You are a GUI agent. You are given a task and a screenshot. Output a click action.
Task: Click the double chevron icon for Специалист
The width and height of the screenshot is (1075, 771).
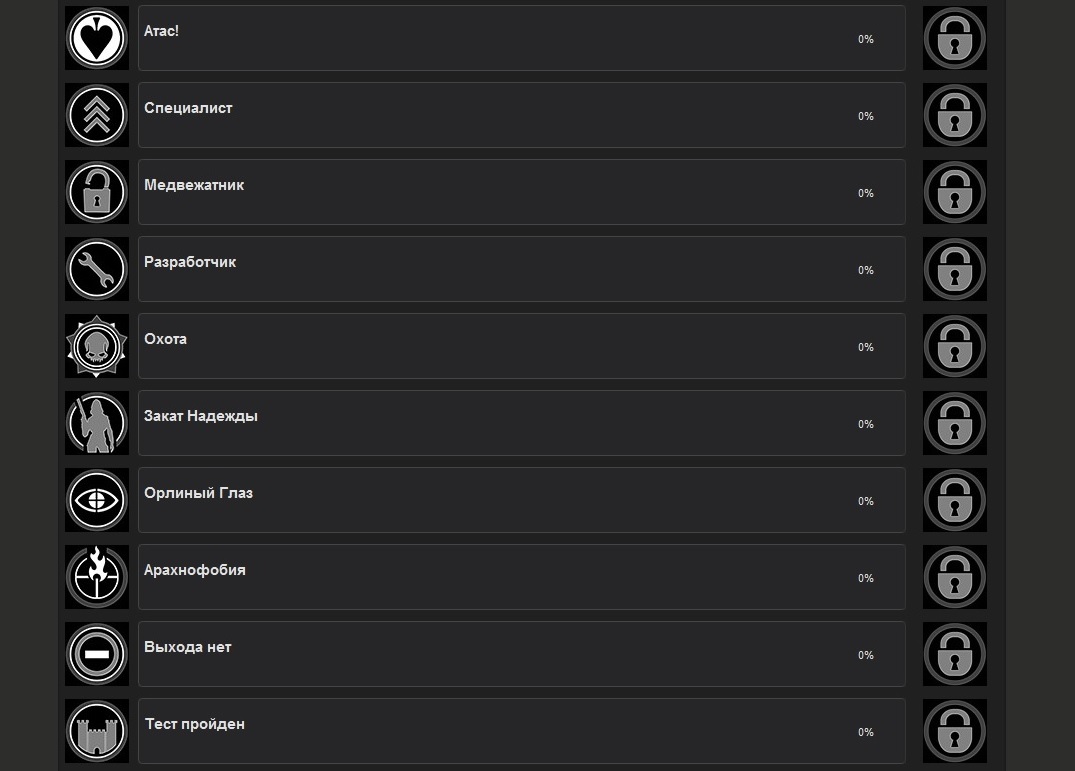coord(97,115)
